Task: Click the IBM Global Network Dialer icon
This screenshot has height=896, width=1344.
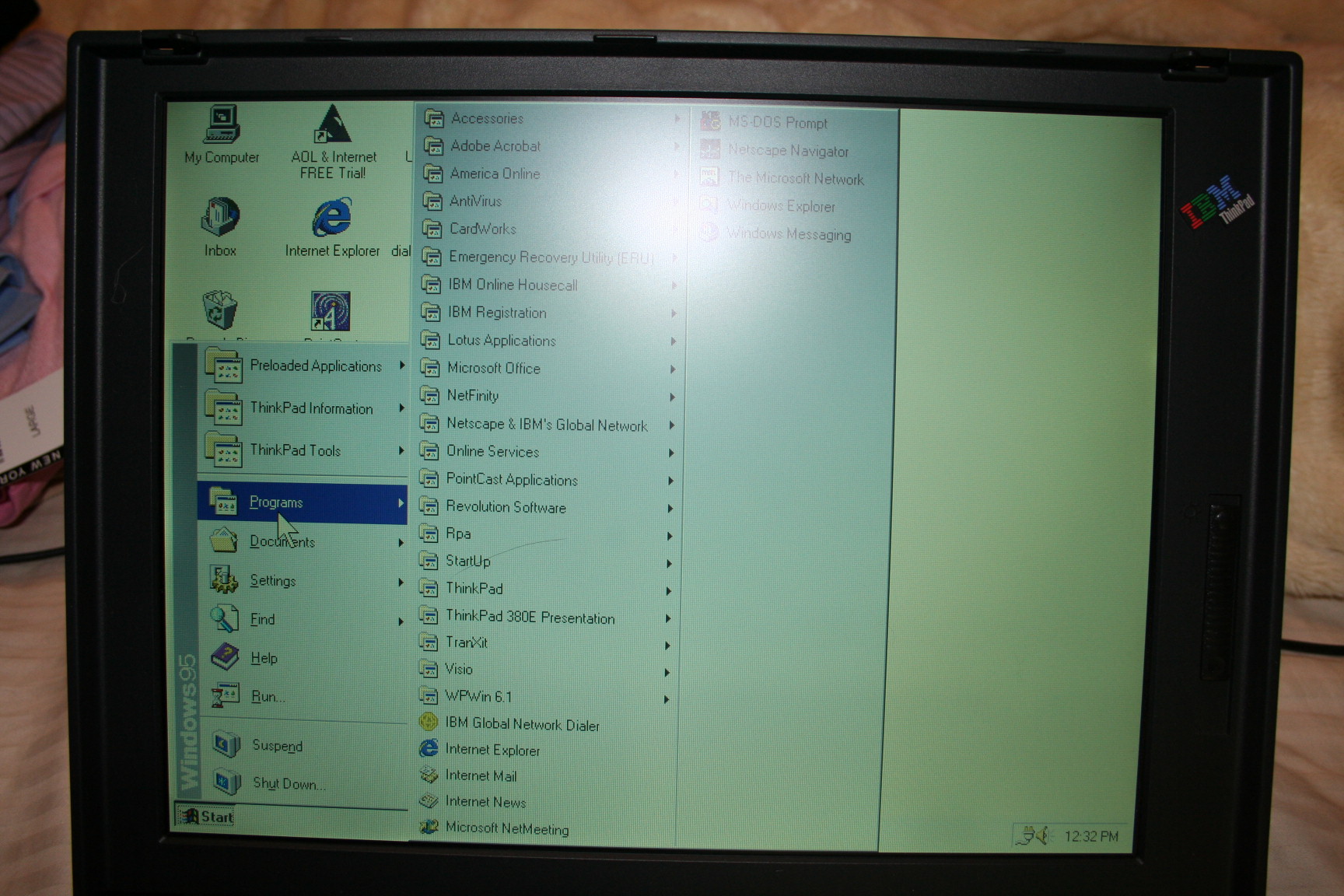Action: tap(428, 723)
